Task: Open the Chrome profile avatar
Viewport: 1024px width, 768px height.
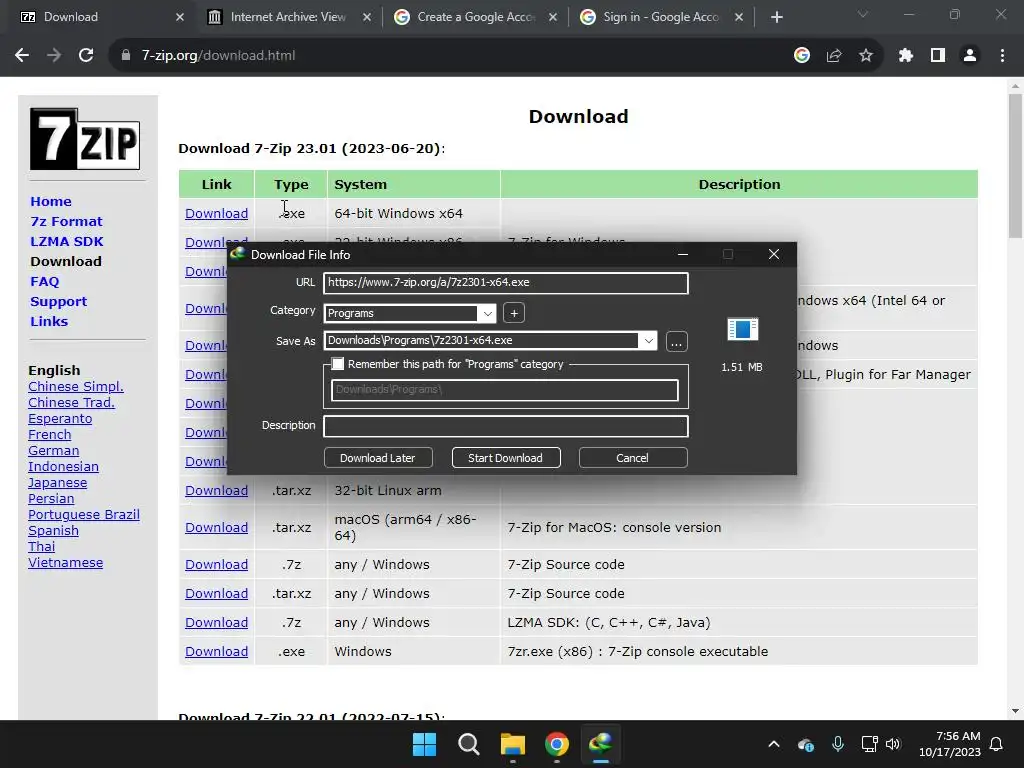Action: point(970,56)
